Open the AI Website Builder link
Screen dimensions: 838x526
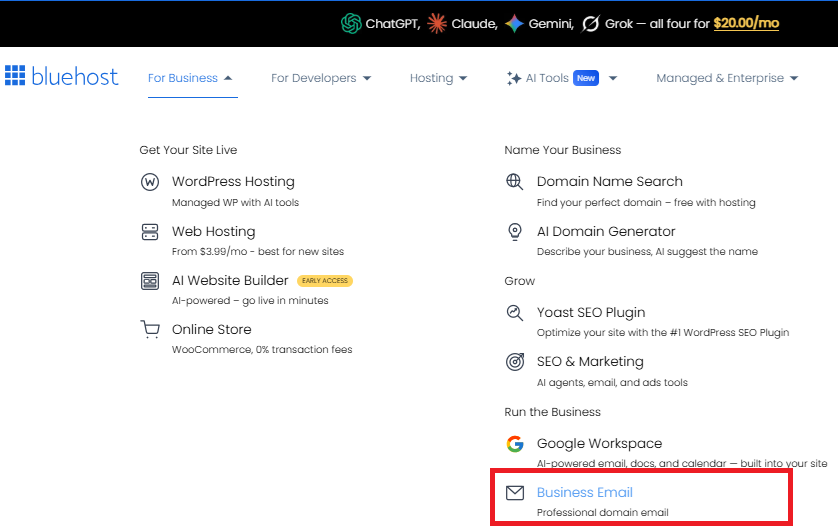(230, 281)
